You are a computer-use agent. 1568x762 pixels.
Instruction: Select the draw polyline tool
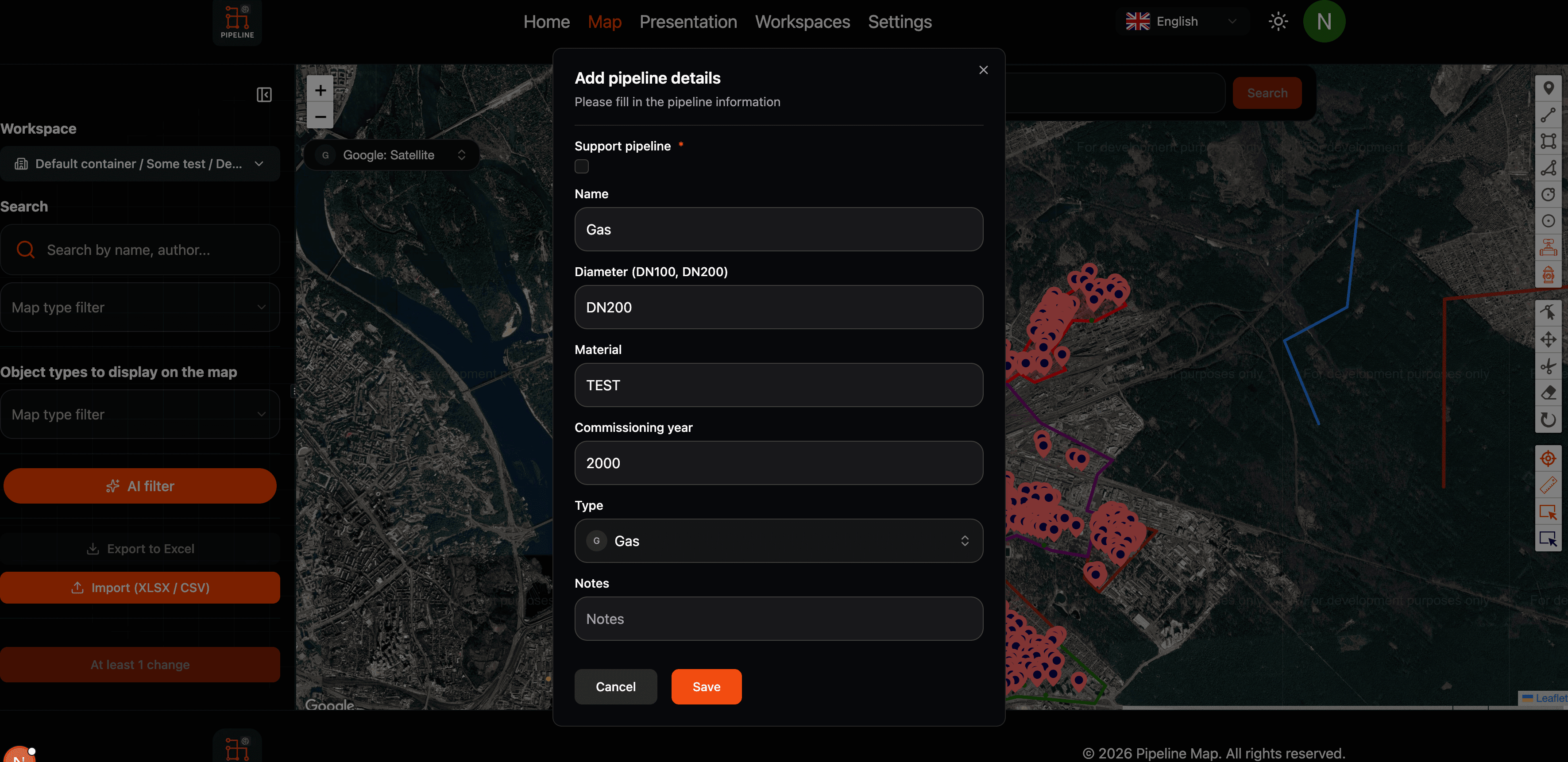1548,115
